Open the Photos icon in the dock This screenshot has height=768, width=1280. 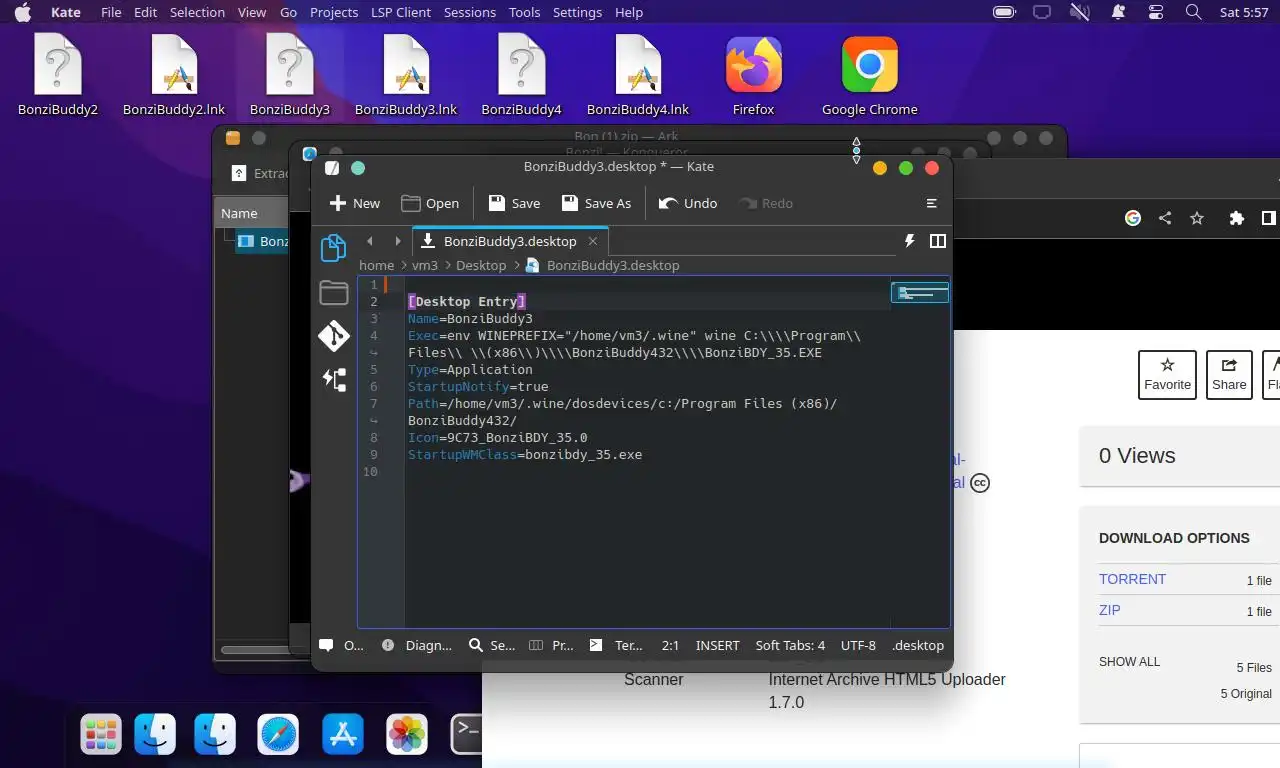407,735
